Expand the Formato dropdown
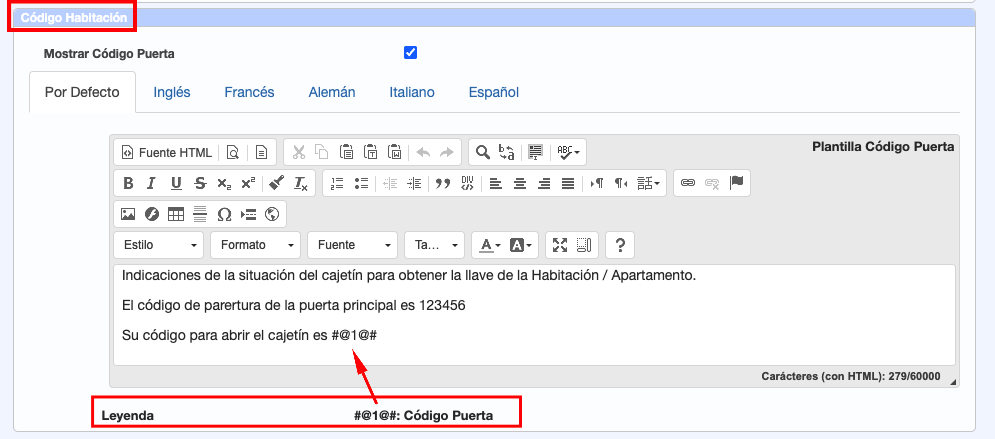This screenshot has width=995, height=439. click(x=255, y=245)
